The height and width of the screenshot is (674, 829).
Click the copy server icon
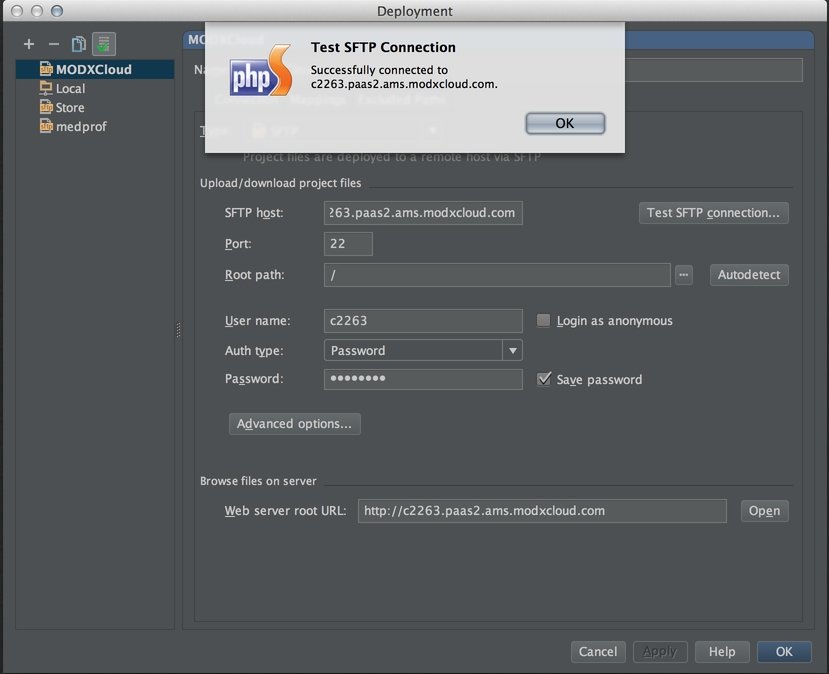[78, 44]
